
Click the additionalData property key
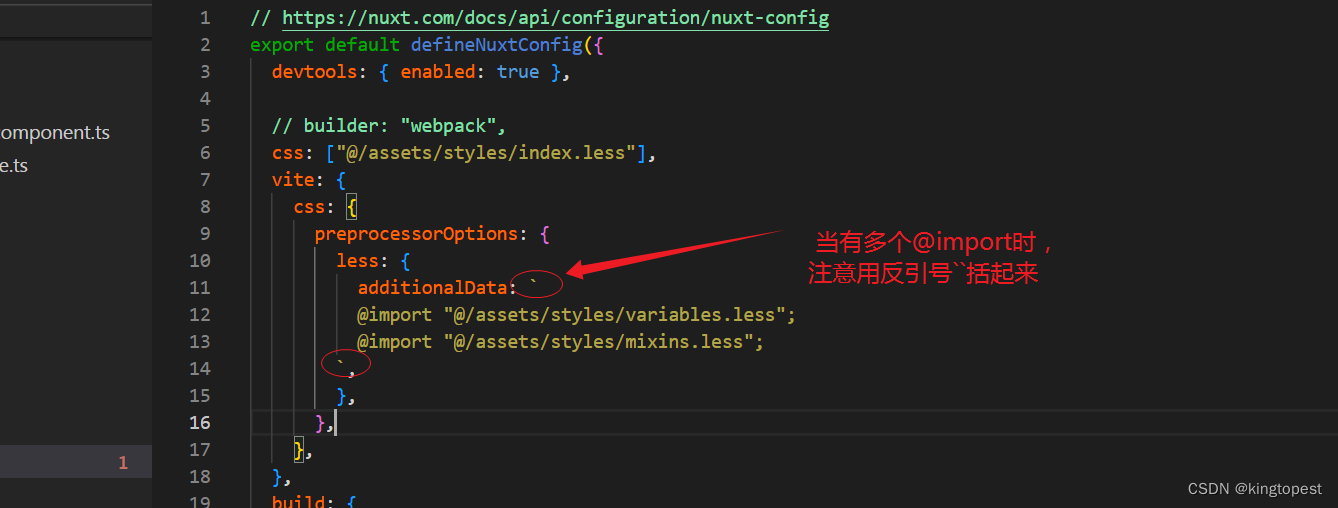point(433,288)
